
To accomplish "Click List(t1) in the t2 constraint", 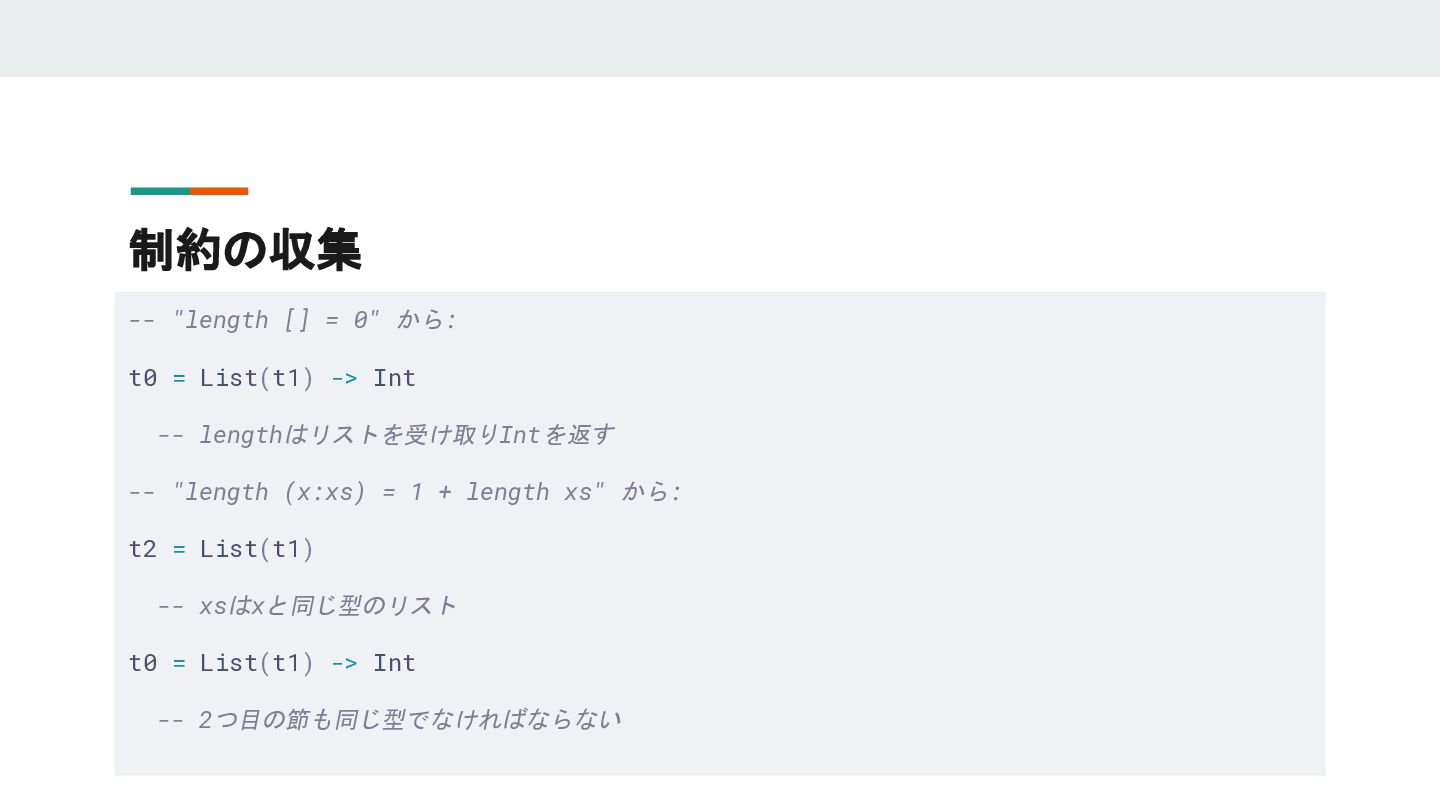I will coord(257,549).
